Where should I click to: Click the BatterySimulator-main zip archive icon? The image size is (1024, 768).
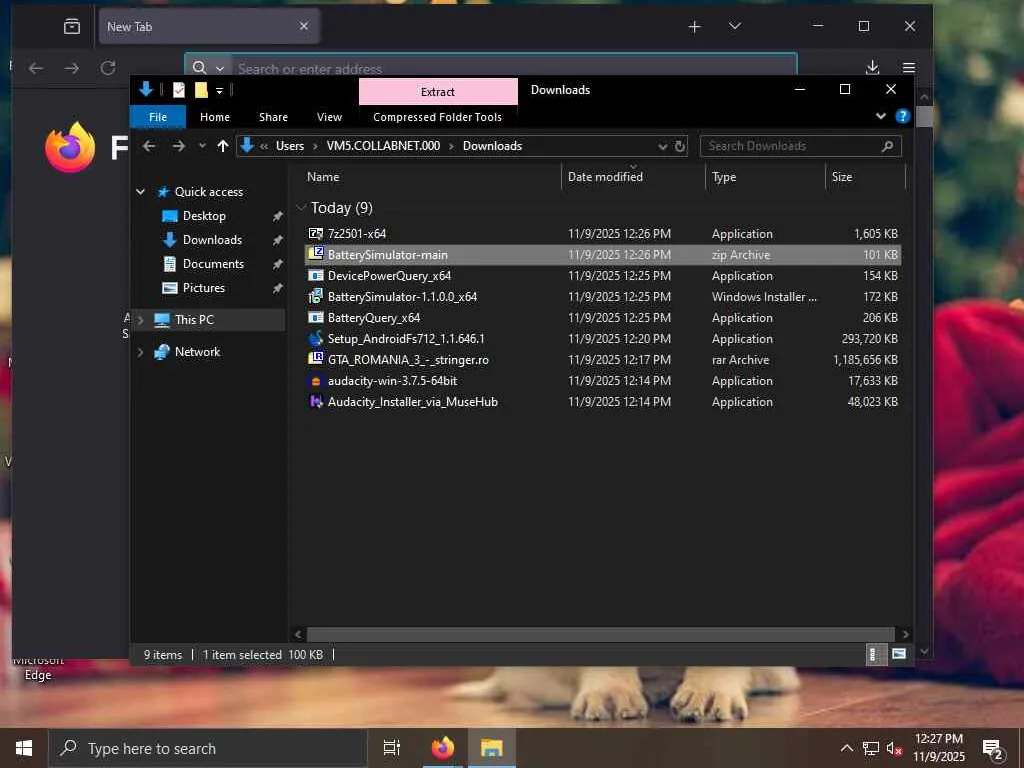point(316,254)
